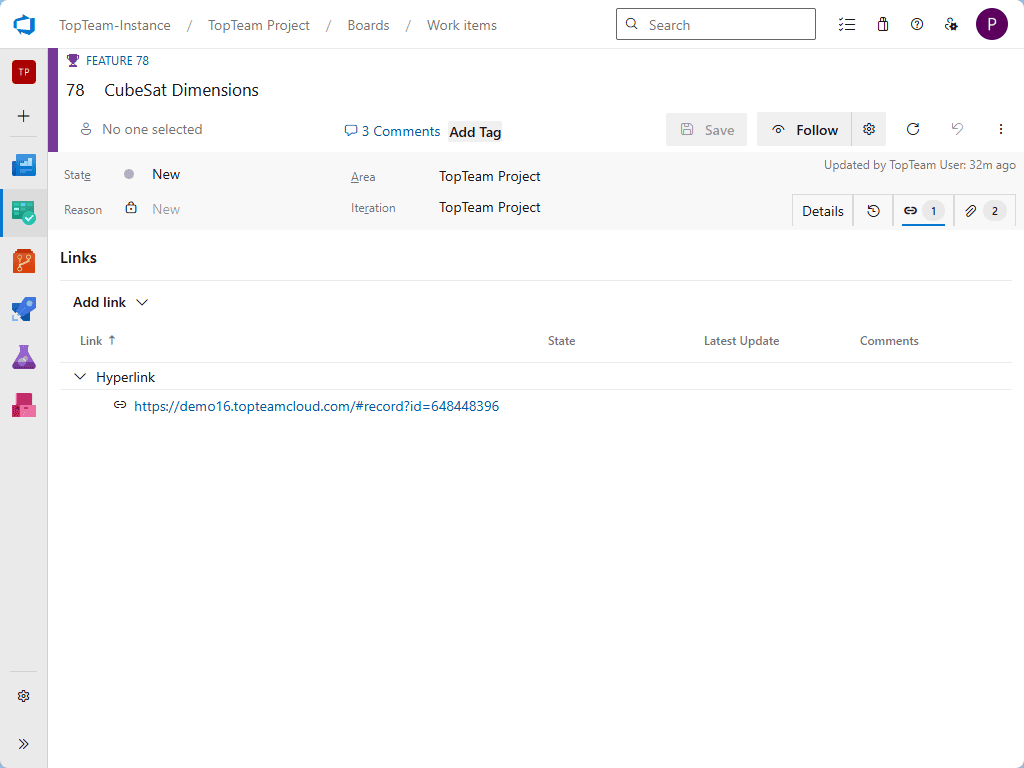Open Test Plans flask icon
1024x768 pixels.
[x=24, y=357]
